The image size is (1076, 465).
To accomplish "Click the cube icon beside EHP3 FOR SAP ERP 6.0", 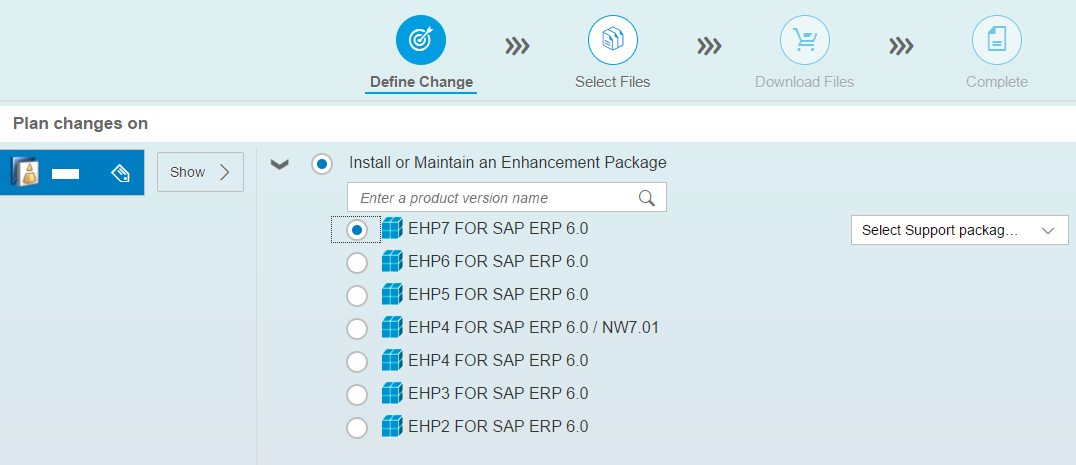I will (x=392, y=394).
